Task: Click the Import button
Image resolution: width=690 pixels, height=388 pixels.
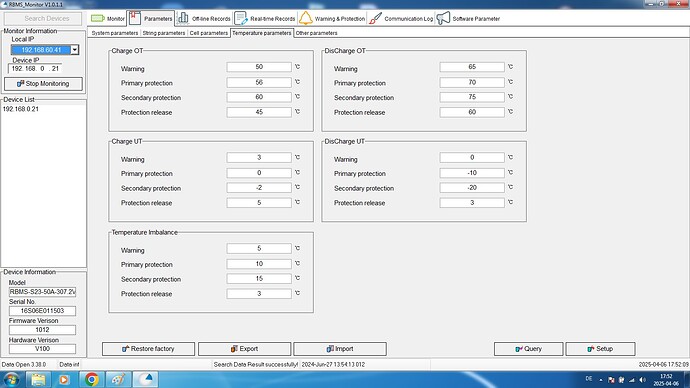Action: tap(340, 349)
